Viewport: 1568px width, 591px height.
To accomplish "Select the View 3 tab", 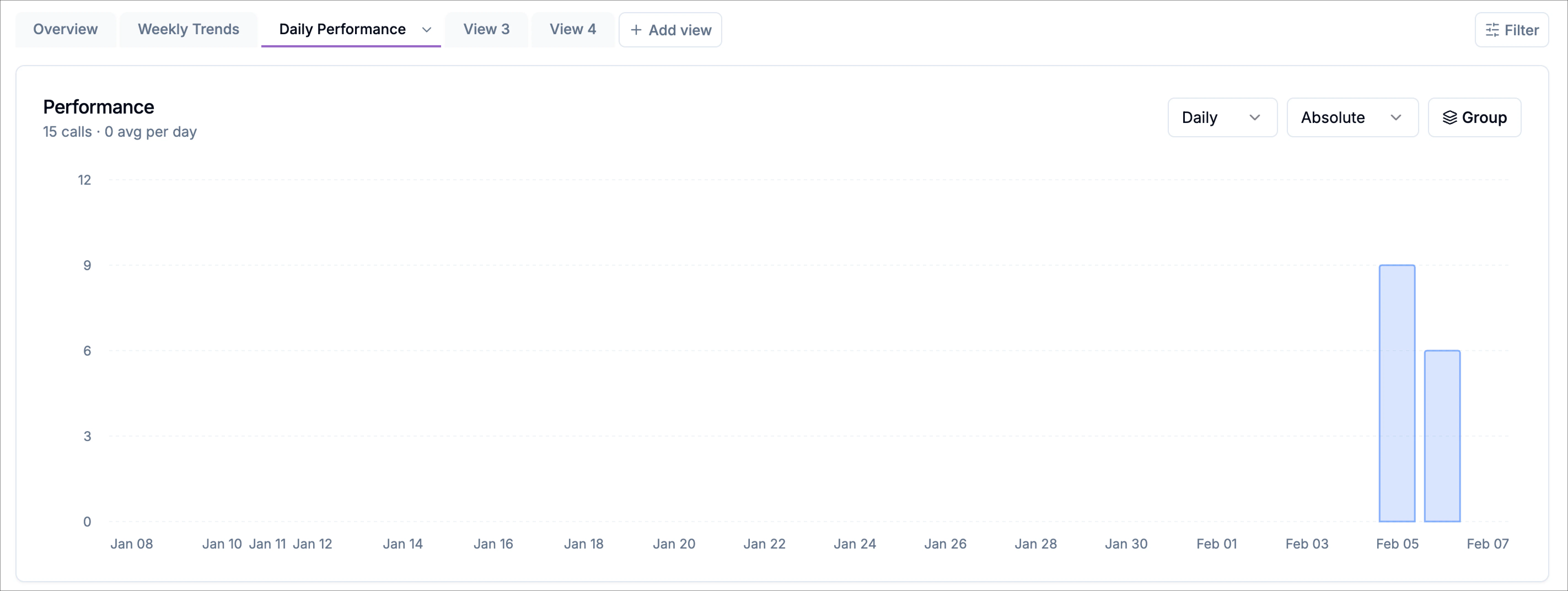I will 486,29.
